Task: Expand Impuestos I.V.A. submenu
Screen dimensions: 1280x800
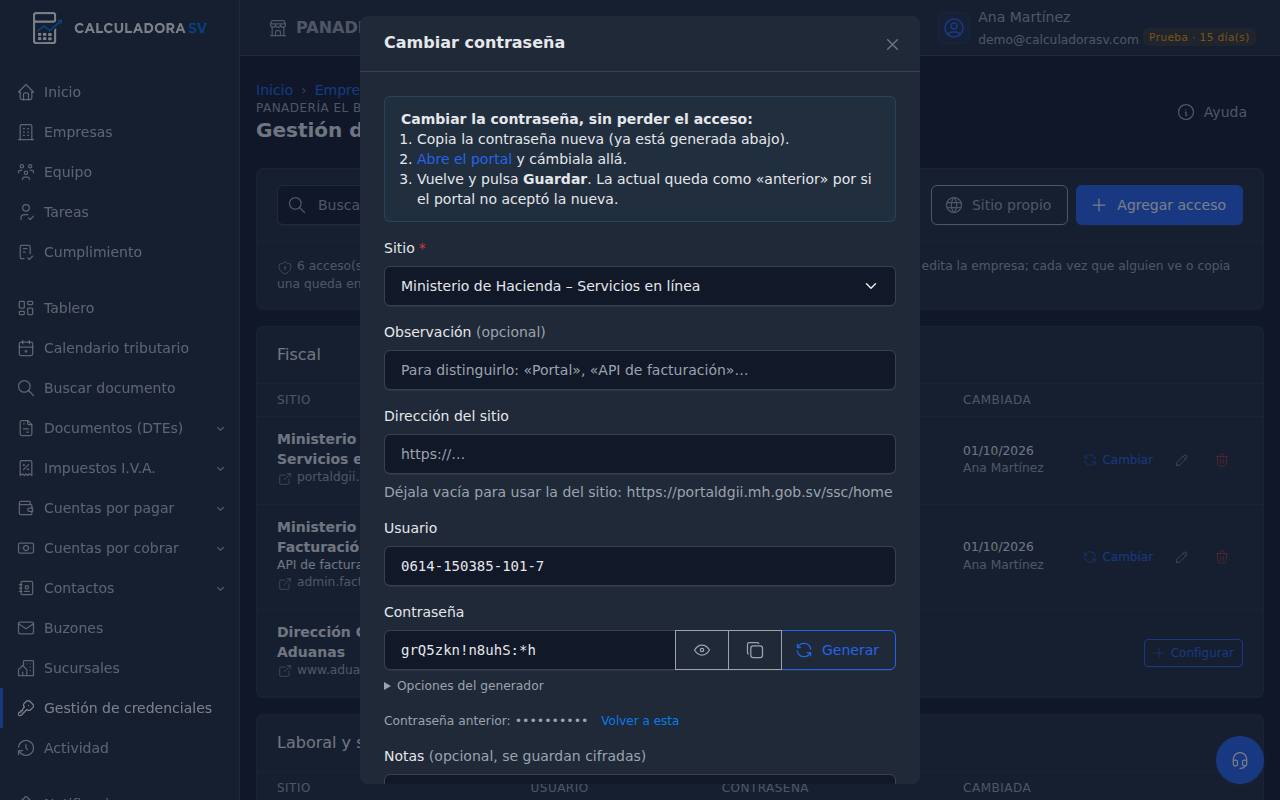Action: [x=120, y=468]
